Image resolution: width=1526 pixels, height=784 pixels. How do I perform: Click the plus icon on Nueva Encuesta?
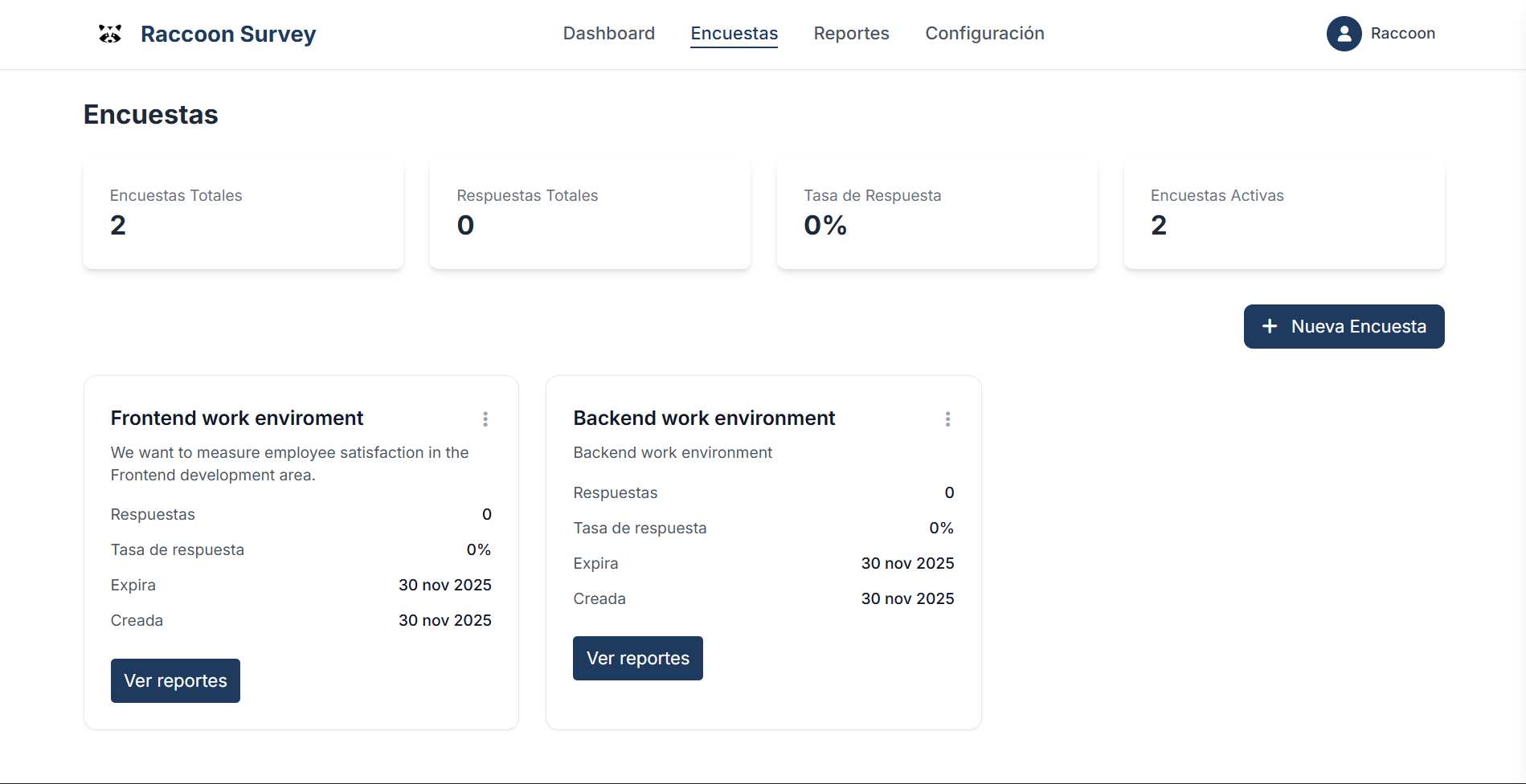[x=1270, y=326]
